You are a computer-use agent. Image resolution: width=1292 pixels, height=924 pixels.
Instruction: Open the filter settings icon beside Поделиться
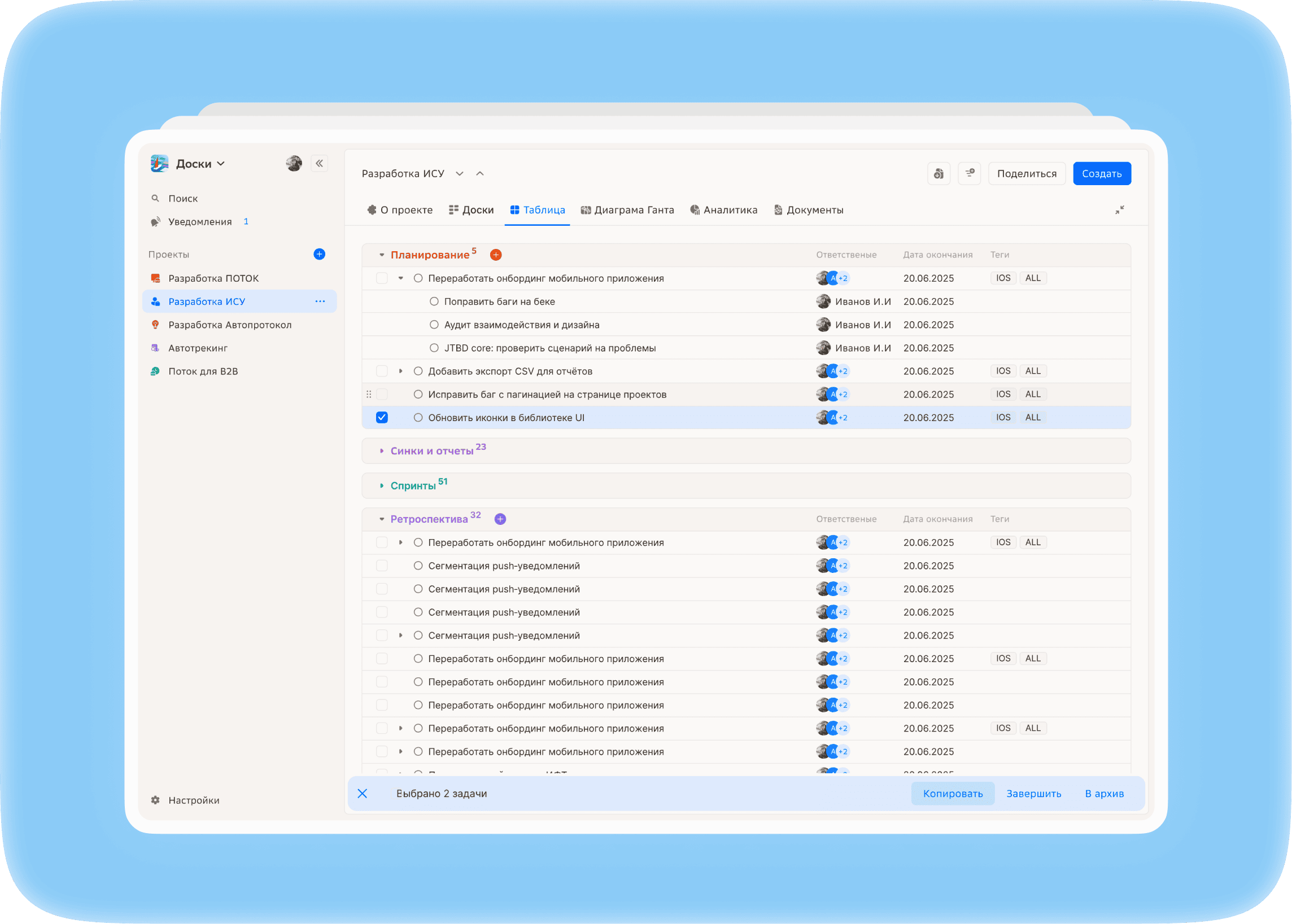[970, 173]
